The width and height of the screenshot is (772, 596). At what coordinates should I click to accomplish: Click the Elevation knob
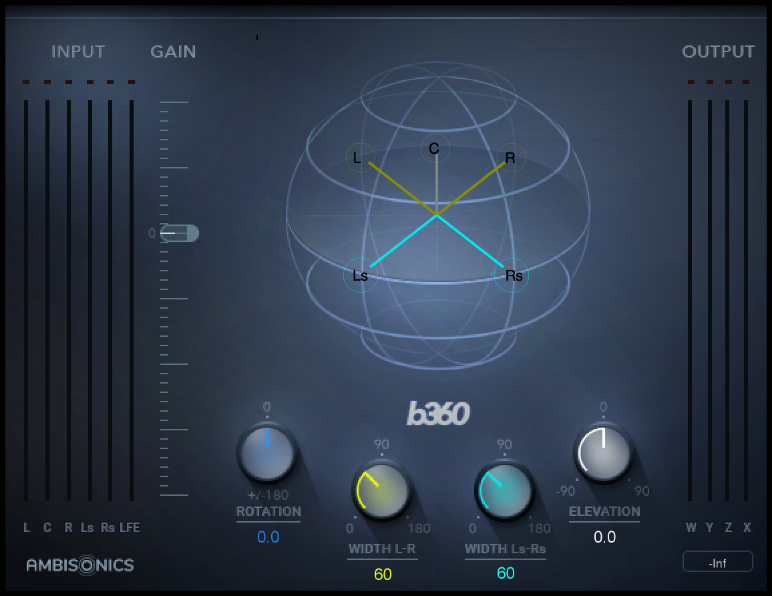[x=604, y=453]
